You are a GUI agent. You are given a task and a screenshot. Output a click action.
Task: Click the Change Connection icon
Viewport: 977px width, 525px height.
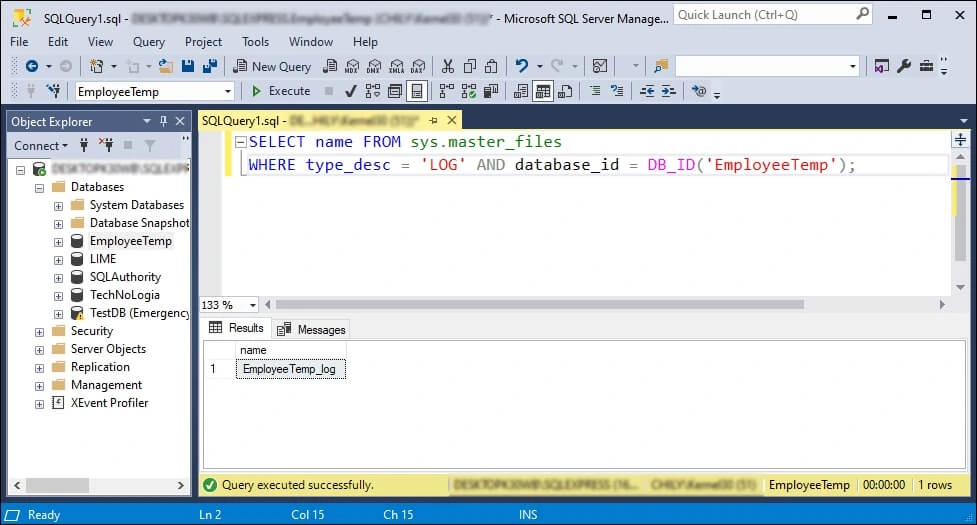click(54, 92)
